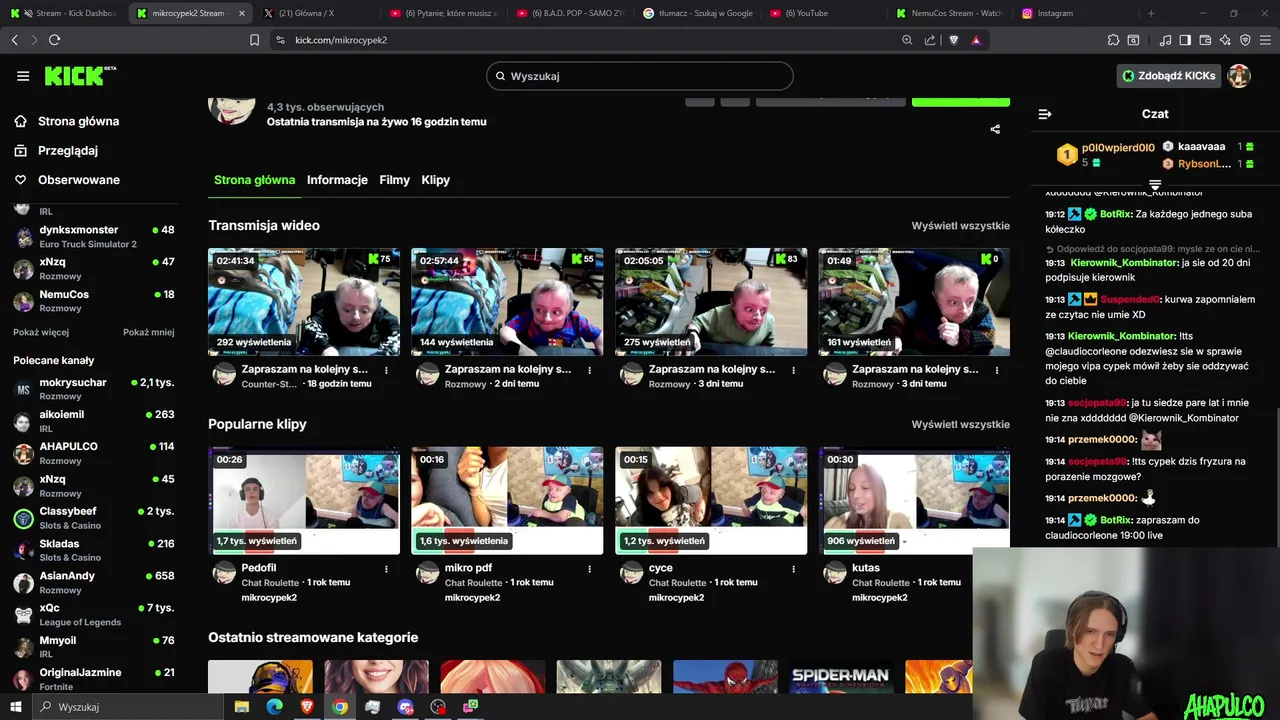Open the media control music-note icon
The image size is (1280, 720).
pos(1165,40)
